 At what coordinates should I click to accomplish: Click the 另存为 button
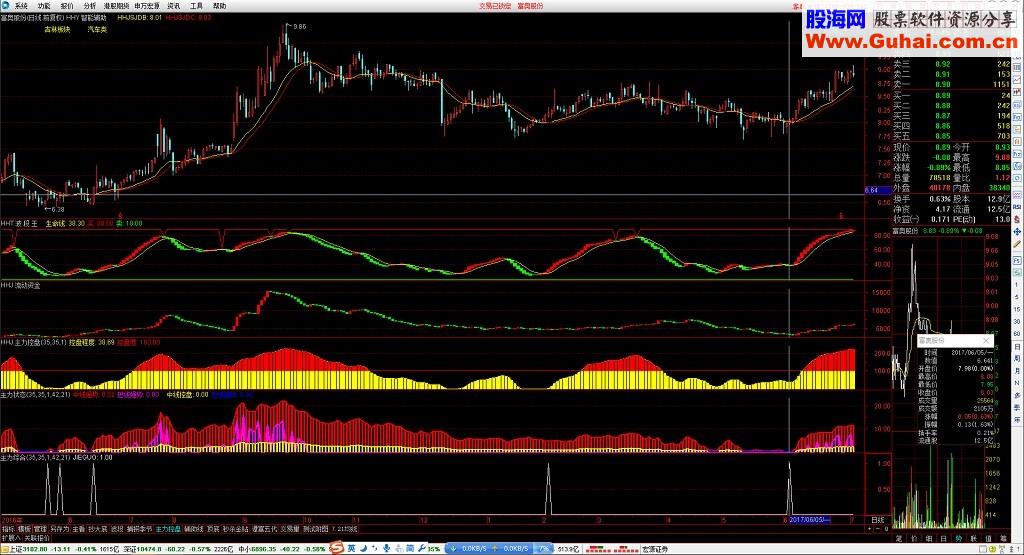coord(59,529)
